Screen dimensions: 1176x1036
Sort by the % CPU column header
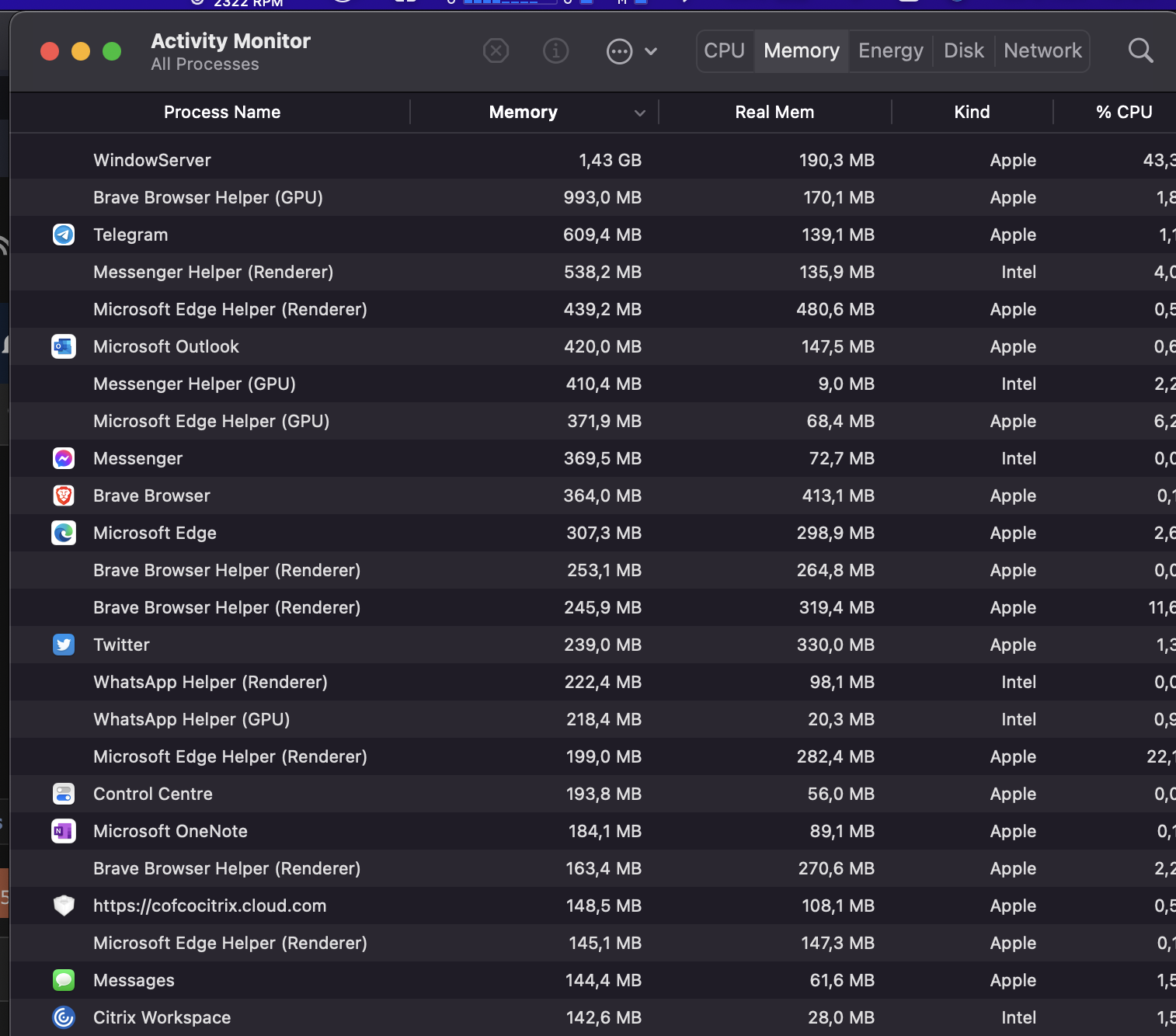coord(1124,112)
